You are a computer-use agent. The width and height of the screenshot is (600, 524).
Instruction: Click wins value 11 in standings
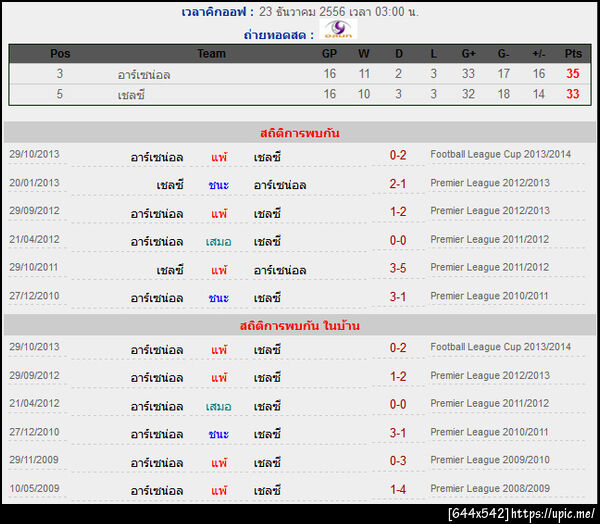364,73
